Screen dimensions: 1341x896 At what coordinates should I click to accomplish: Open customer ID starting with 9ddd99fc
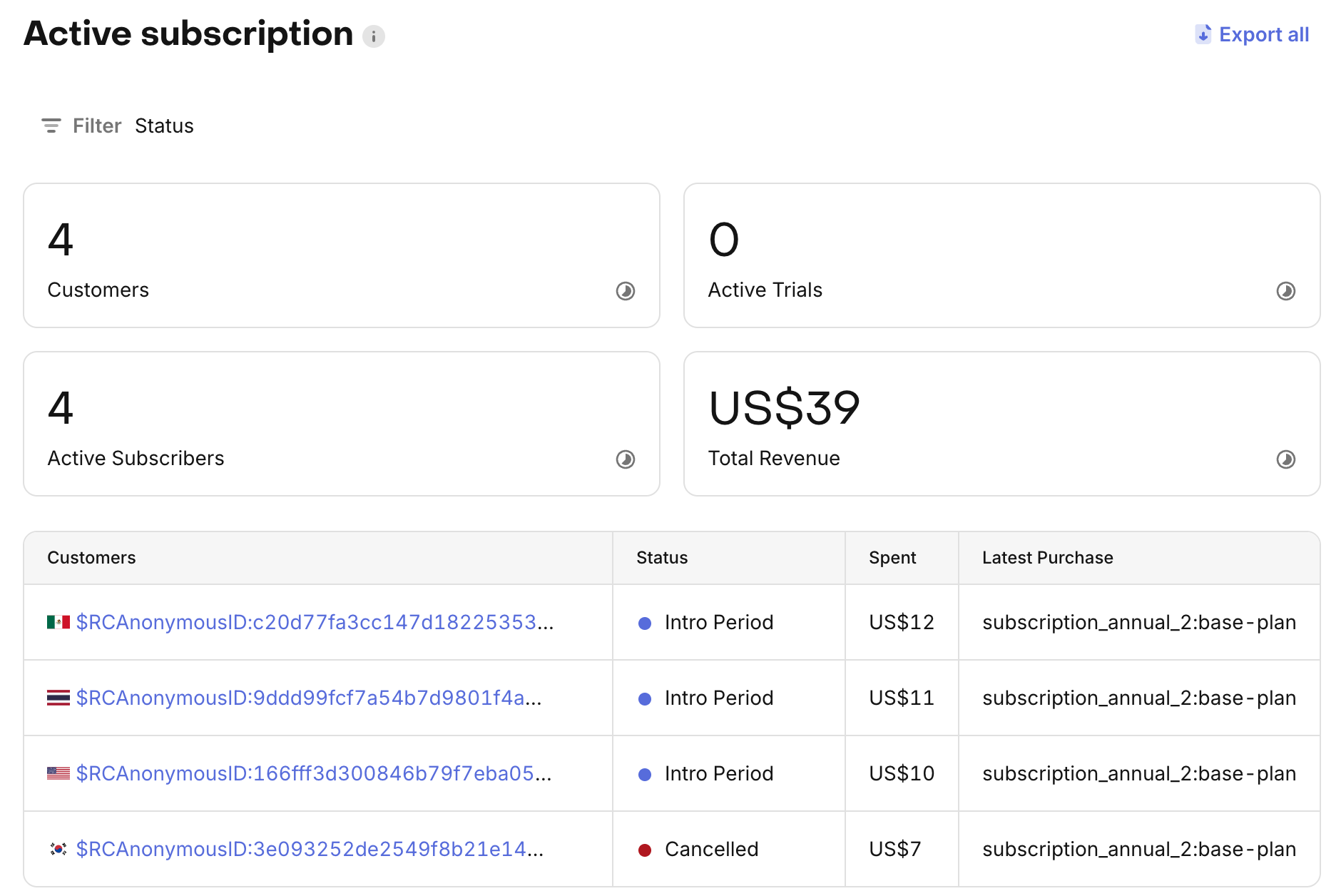click(x=308, y=698)
